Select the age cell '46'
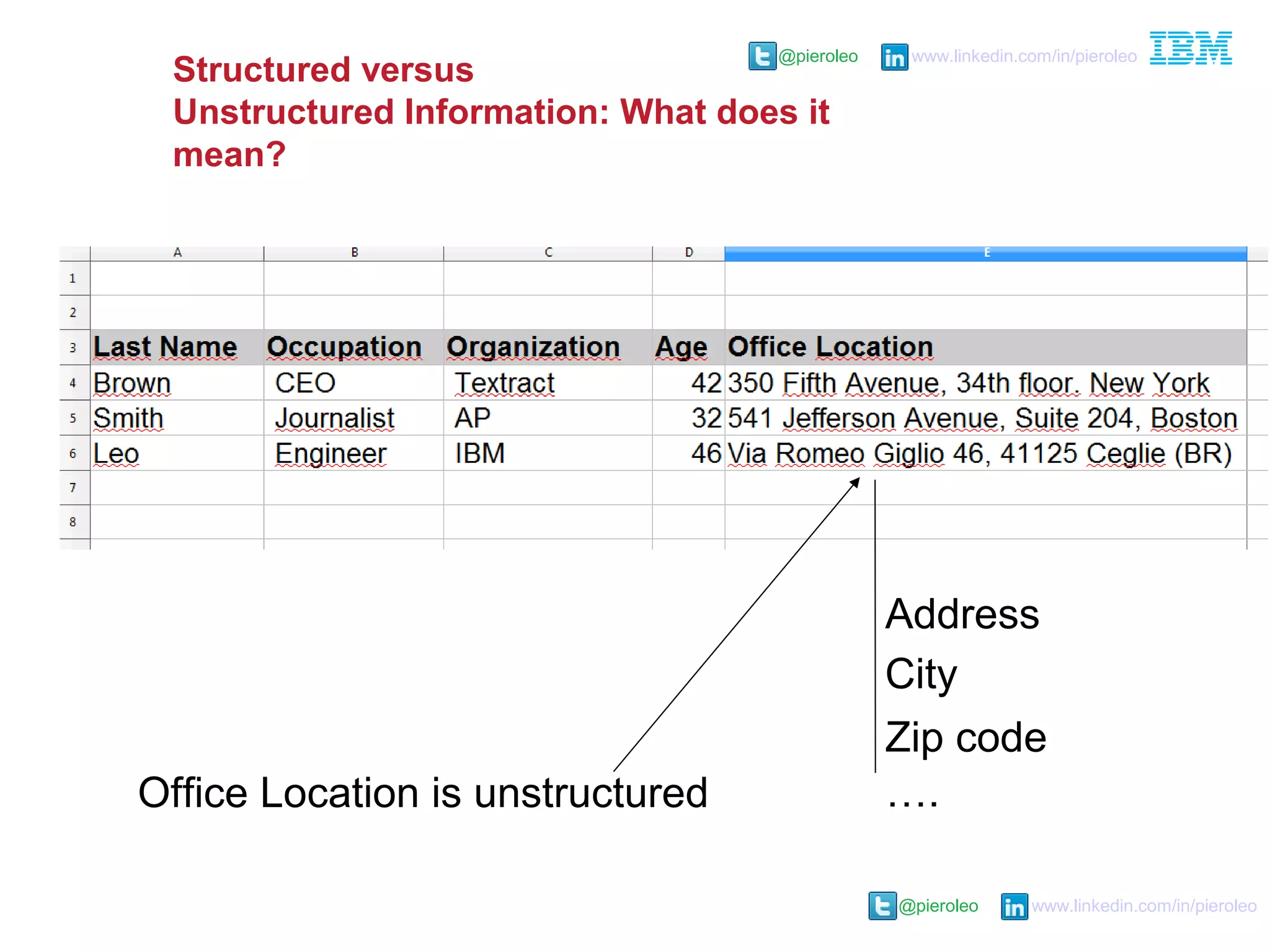Screen dimensions: 1270x952 pyautogui.click(x=689, y=453)
